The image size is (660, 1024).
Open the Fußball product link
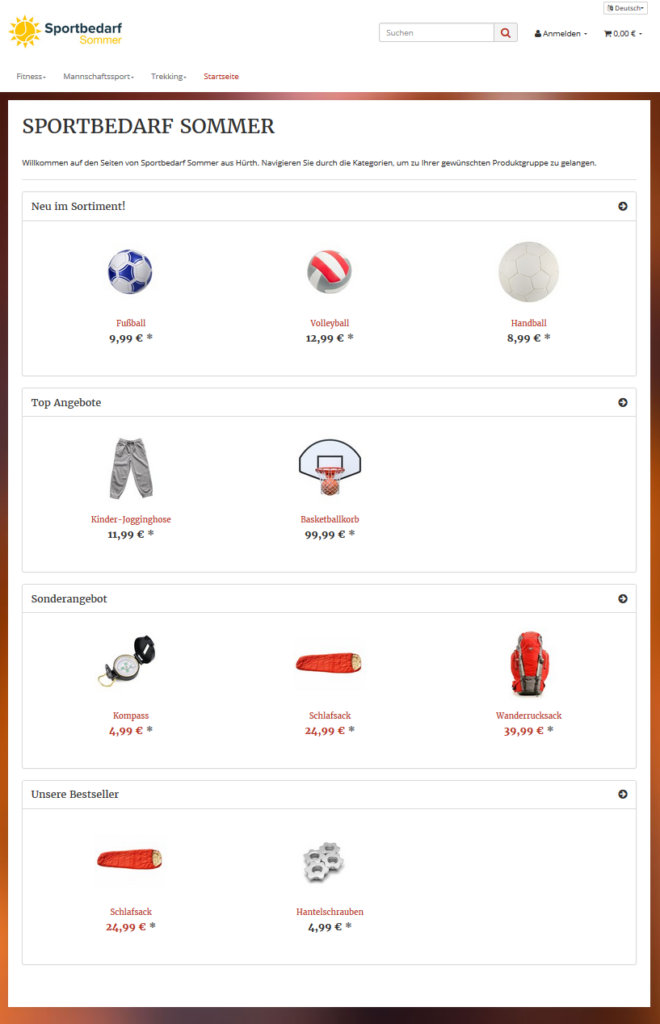[x=131, y=323]
